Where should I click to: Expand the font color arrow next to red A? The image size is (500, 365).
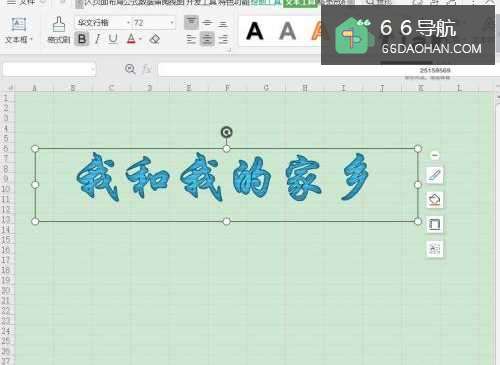point(140,40)
